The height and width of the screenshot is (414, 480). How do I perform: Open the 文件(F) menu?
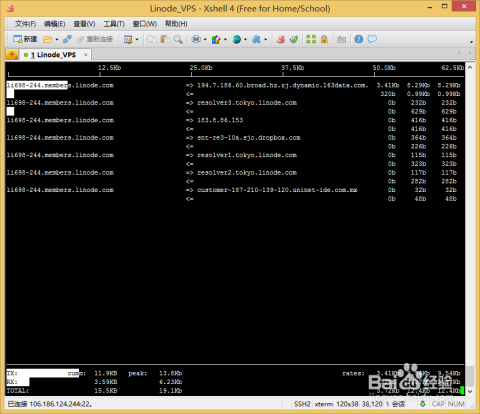(25, 24)
